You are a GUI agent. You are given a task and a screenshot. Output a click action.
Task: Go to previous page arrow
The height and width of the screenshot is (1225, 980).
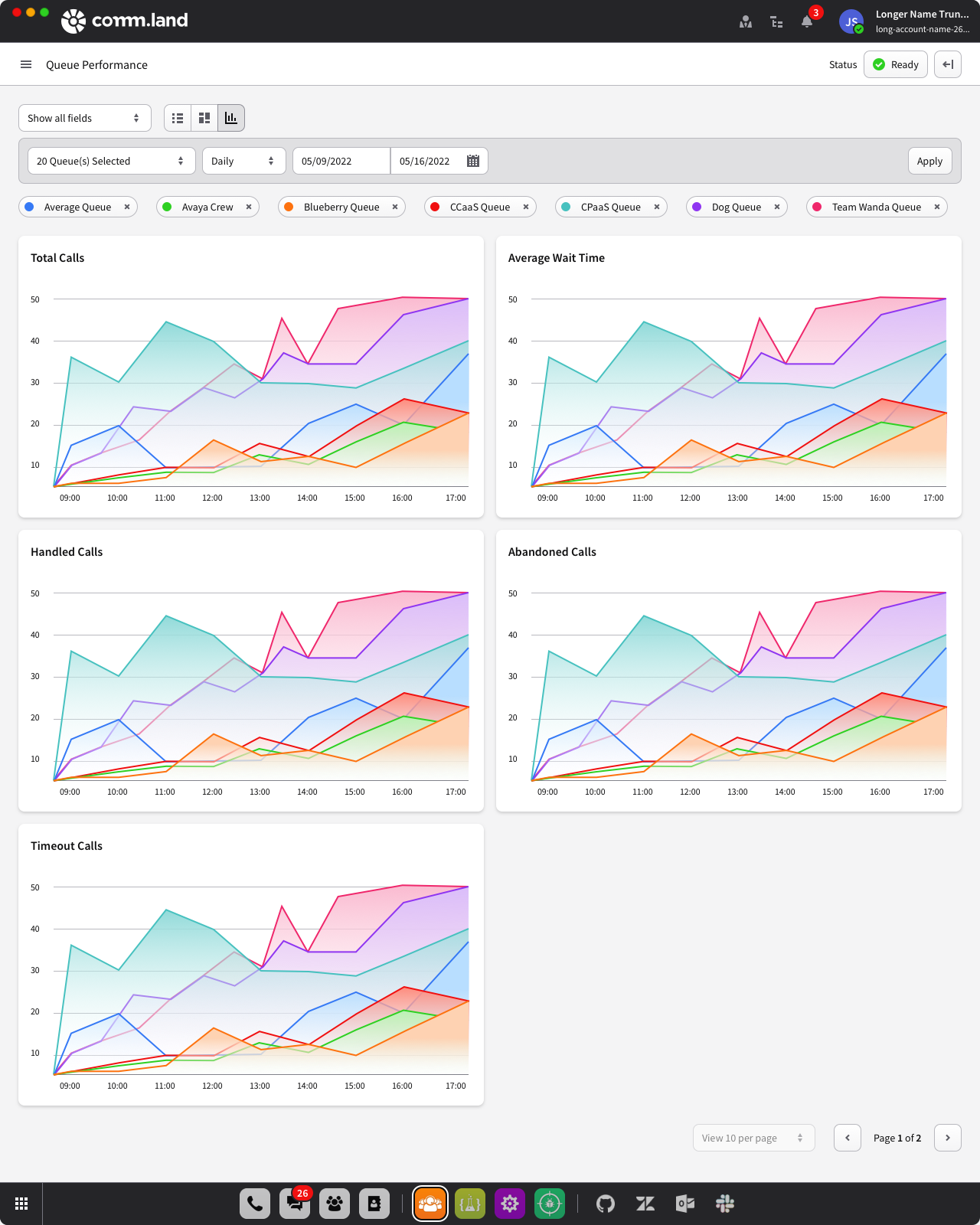coord(848,1138)
